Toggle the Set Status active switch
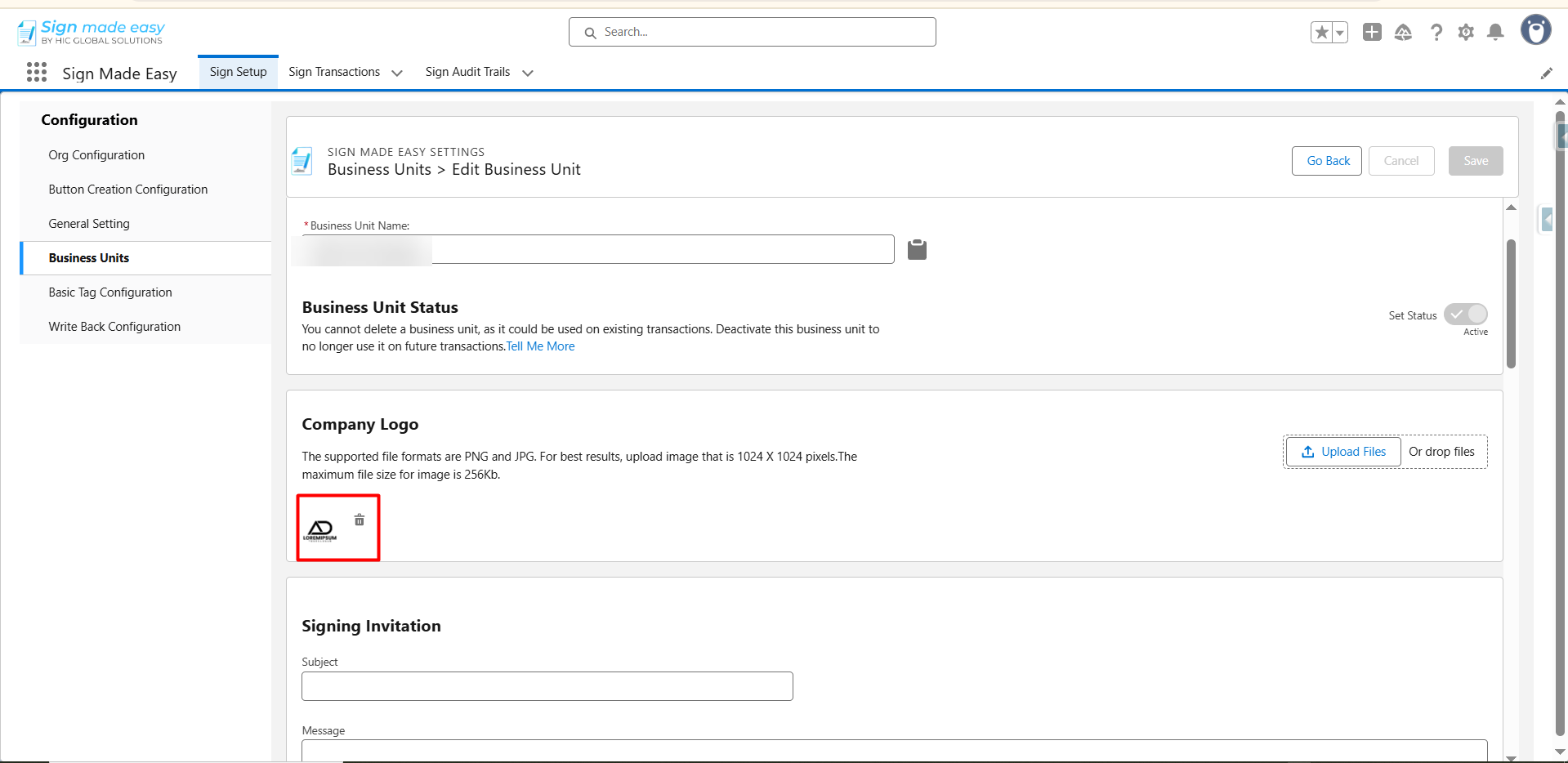The height and width of the screenshot is (763, 1568). (1465, 315)
